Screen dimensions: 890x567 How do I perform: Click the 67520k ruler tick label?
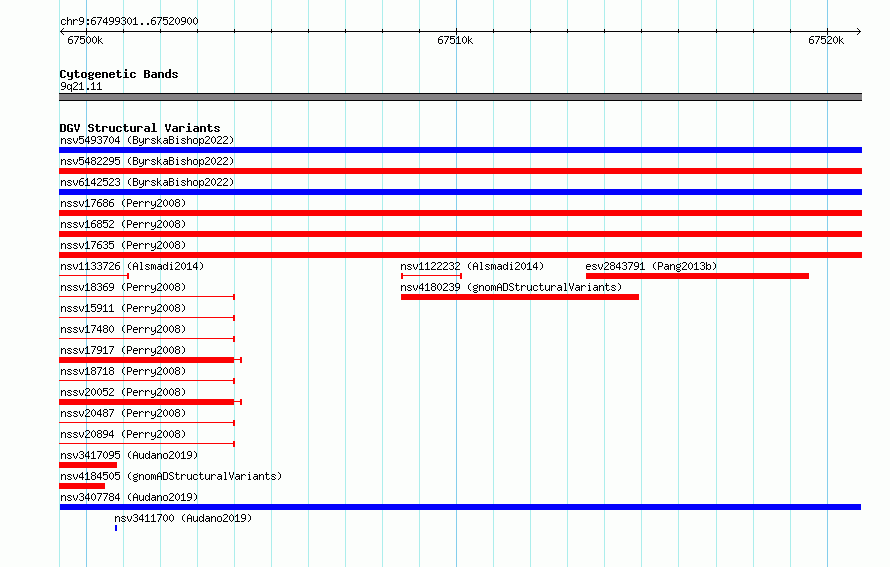pos(826,40)
